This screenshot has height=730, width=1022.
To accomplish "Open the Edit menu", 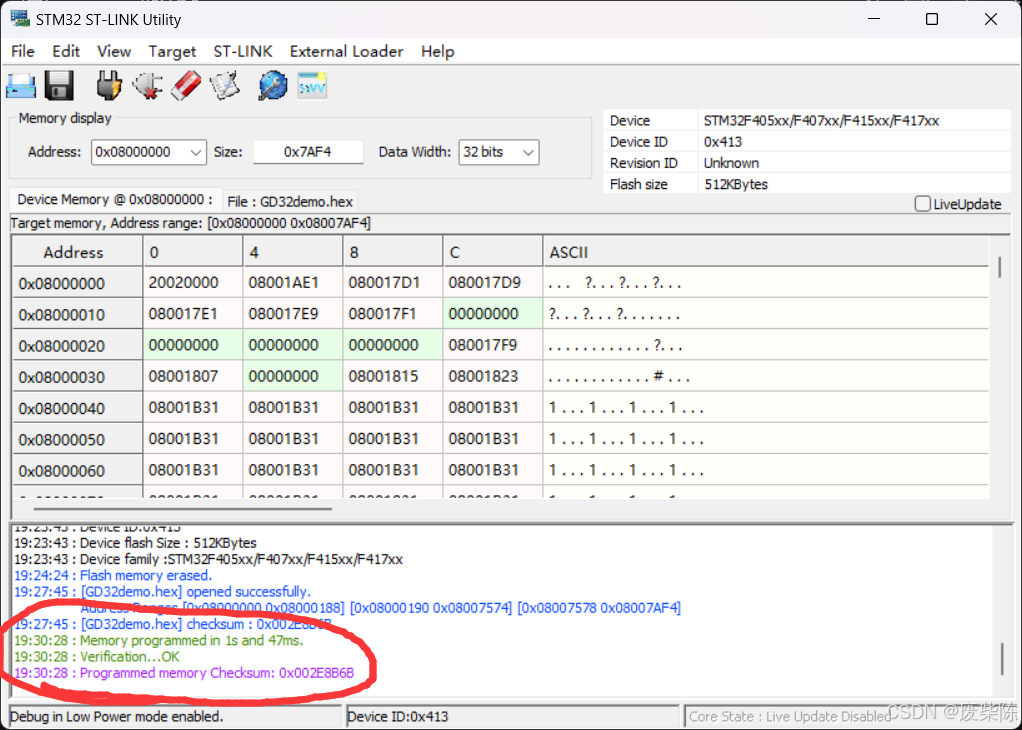I will point(66,51).
